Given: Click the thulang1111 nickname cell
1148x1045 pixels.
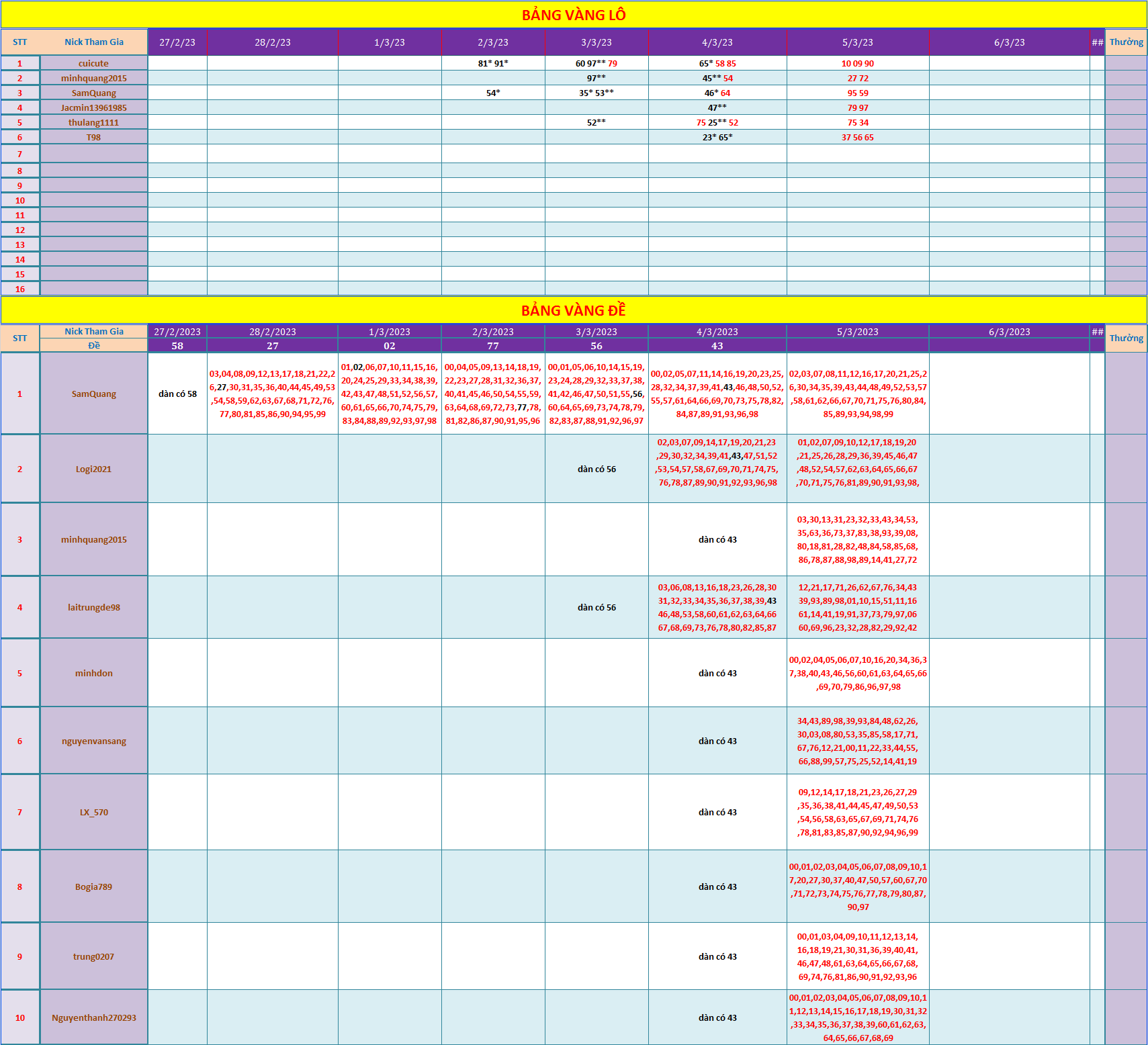Looking at the screenshot, I should tap(93, 122).
